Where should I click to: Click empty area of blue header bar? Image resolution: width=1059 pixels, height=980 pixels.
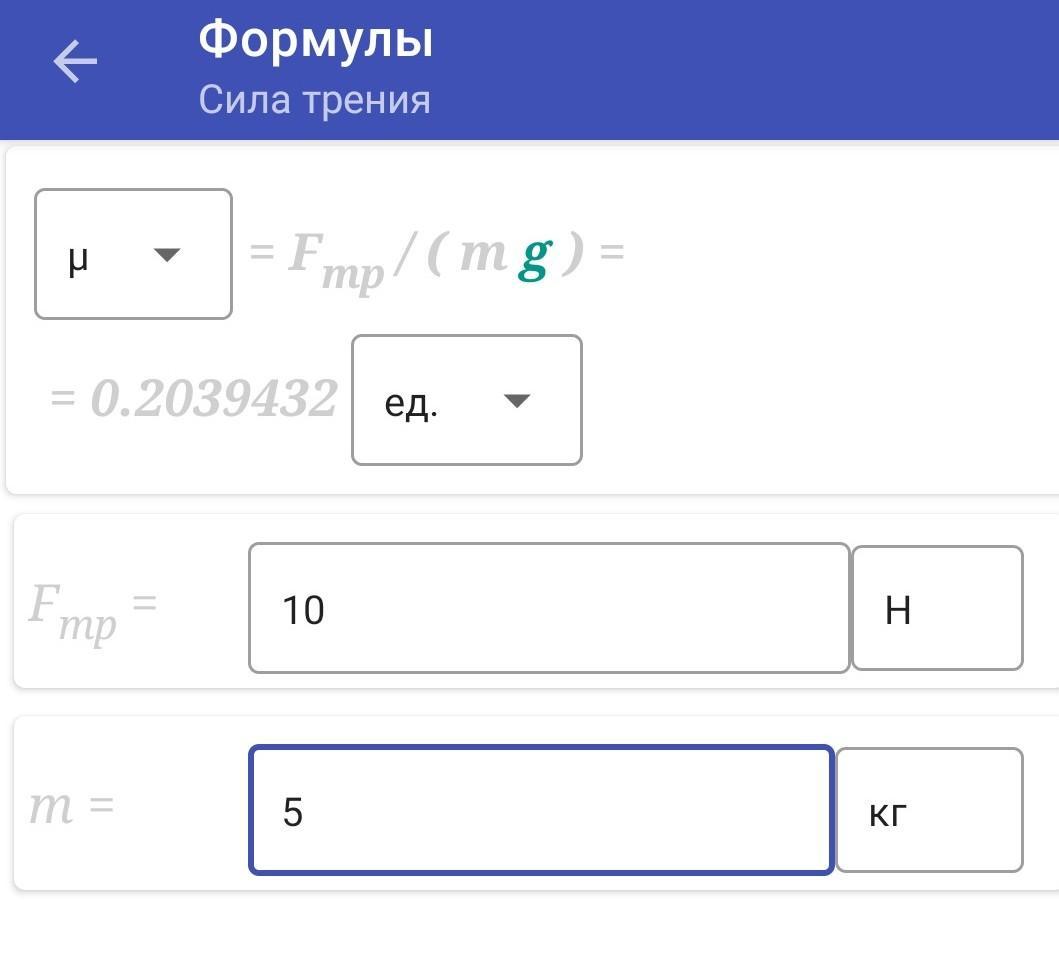pos(750,68)
